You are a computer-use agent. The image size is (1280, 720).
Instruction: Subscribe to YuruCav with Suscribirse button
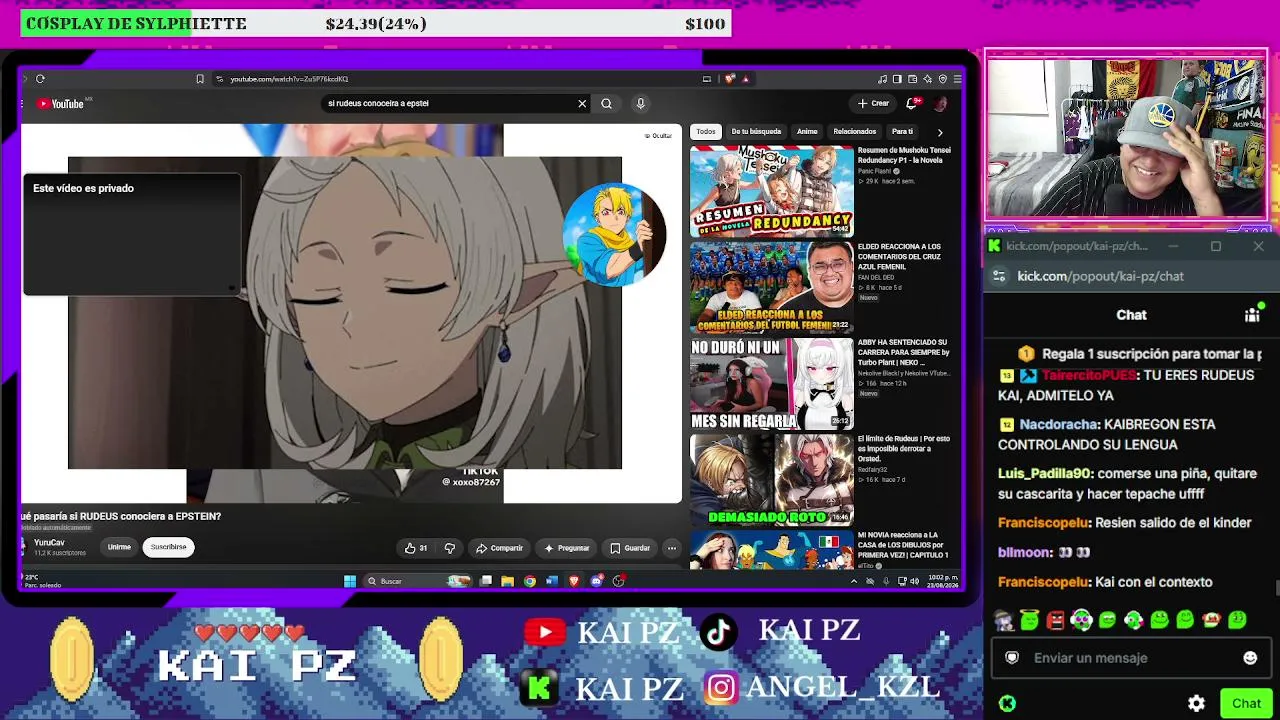coord(168,547)
